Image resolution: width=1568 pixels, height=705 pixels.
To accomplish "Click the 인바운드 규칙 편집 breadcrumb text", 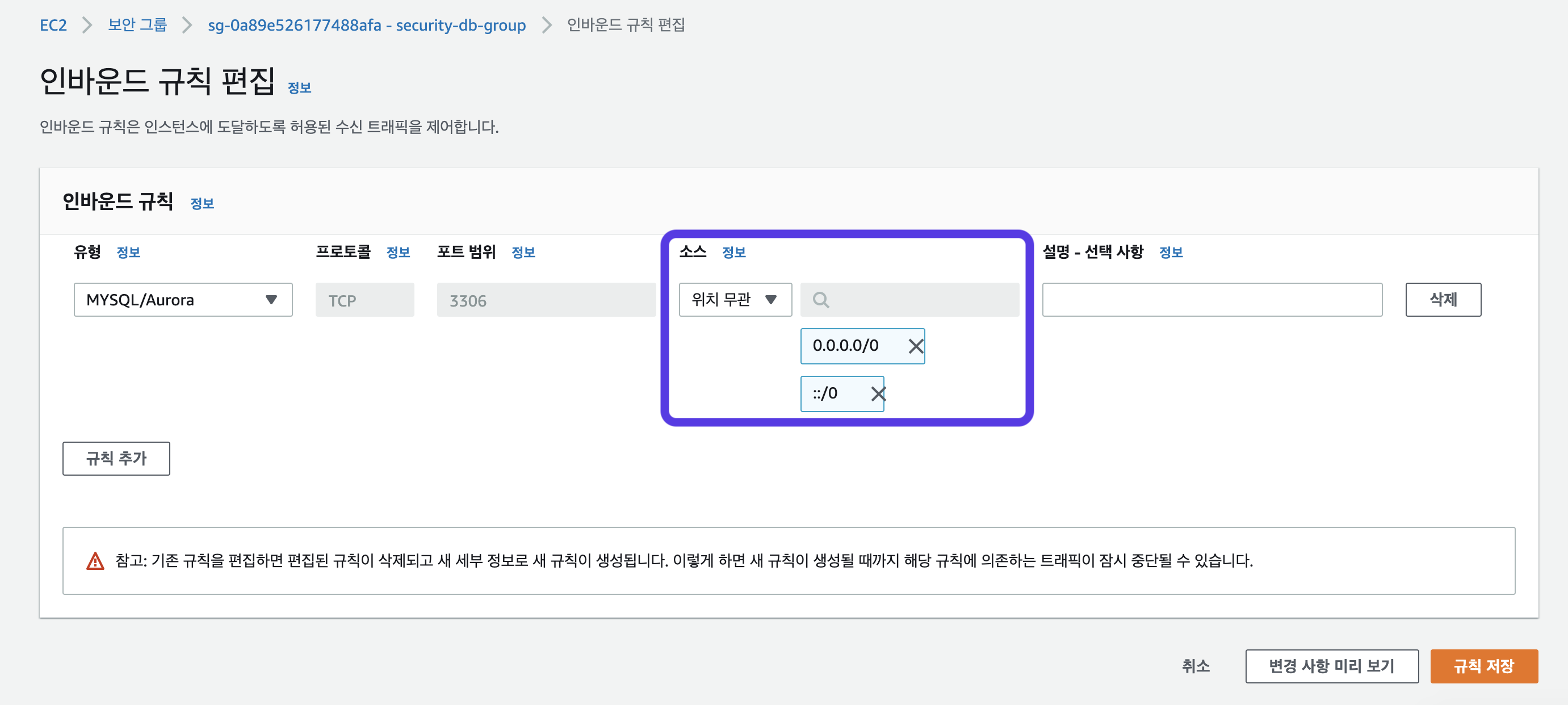I will click(x=626, y=25).
